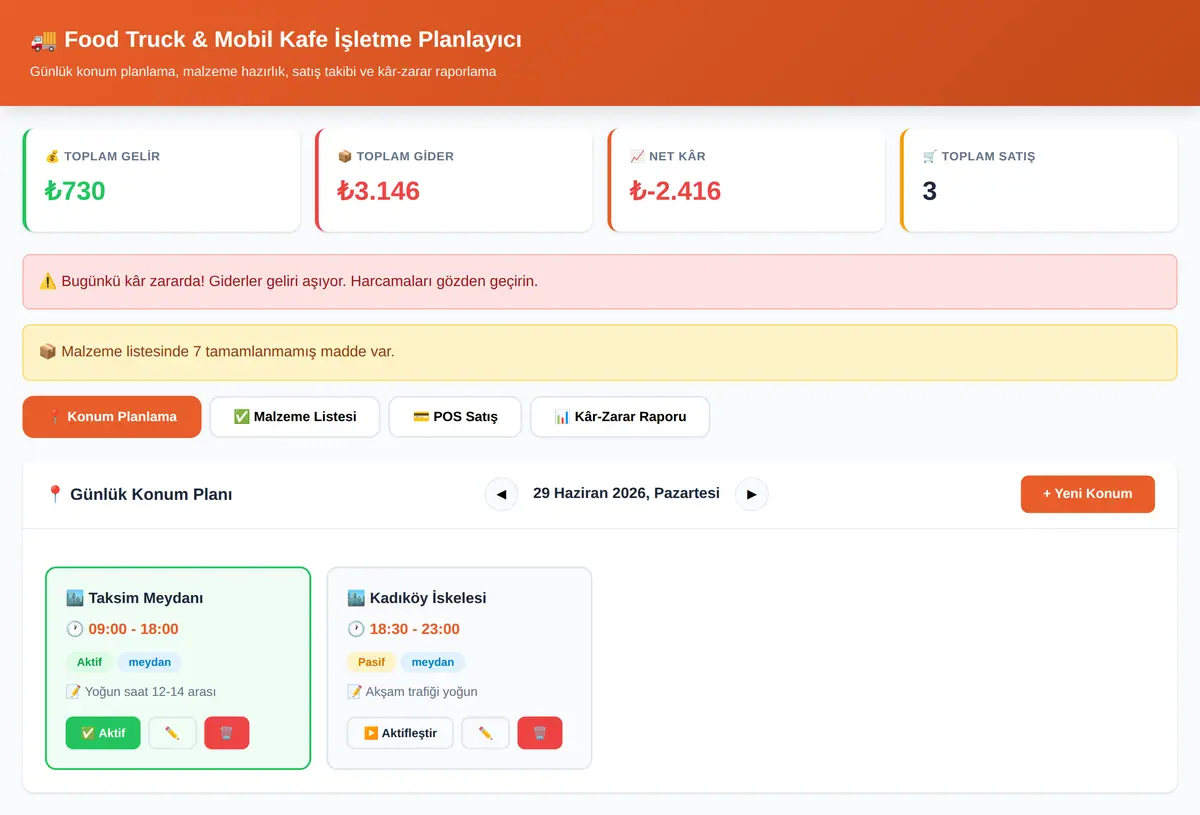Click the Toplam Gider ₺3.146 value

(379, 191)
